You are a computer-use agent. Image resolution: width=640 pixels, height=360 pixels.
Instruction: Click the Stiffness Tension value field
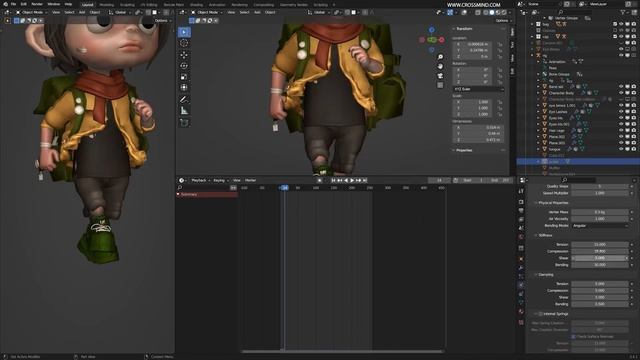click(600, 244)
